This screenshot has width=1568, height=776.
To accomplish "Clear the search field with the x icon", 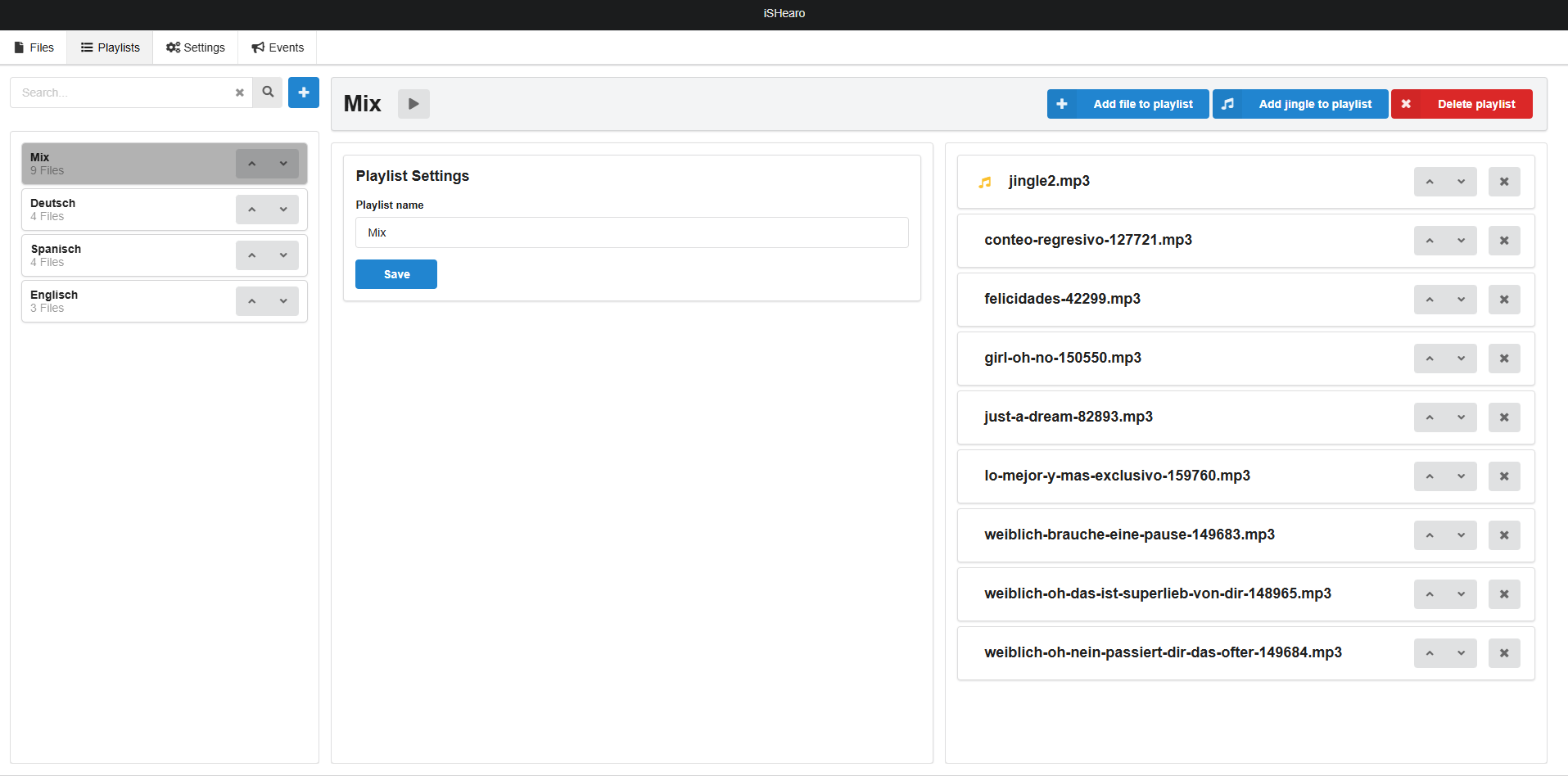I will 240,92.
